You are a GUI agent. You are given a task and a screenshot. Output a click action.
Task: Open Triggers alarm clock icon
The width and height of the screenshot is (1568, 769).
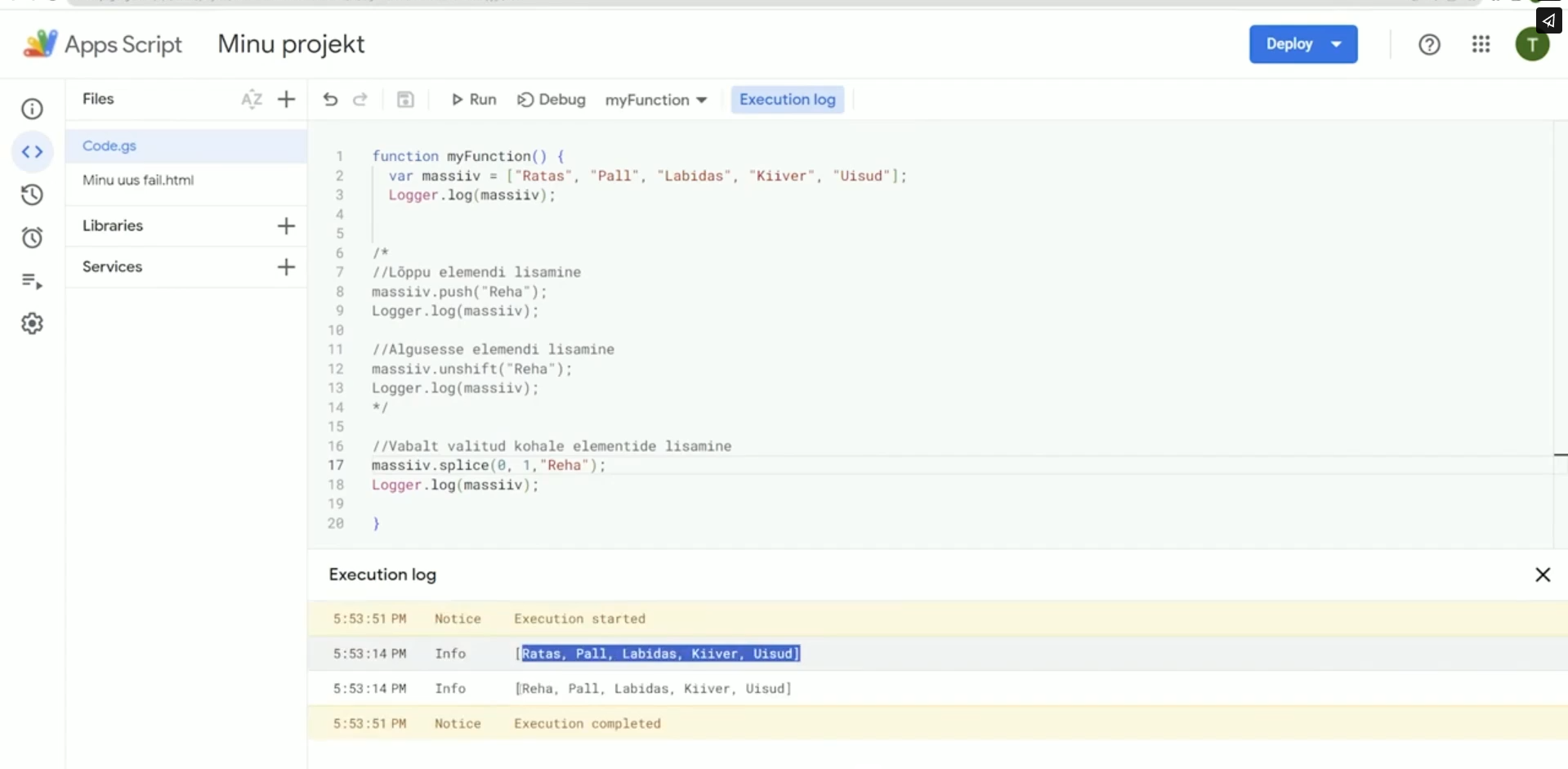pos(32,238)
